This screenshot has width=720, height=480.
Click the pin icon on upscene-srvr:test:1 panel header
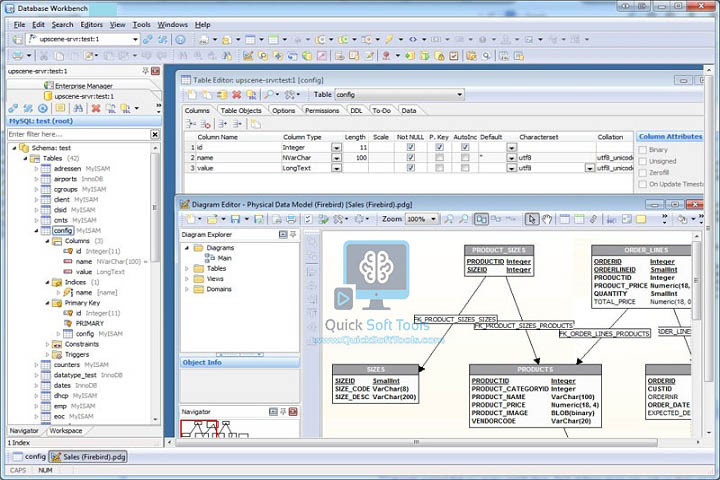coord(146,71)
